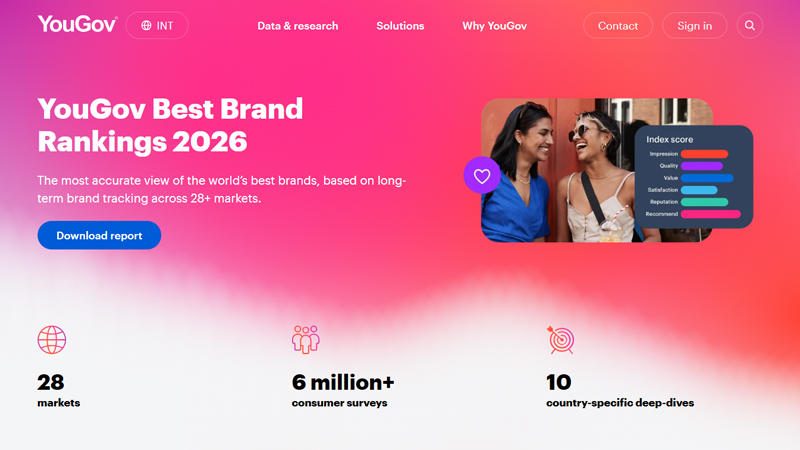Open the Why YouGov menu
The width and height of the screenshot is (800, 450).
(x=494, y=26)
